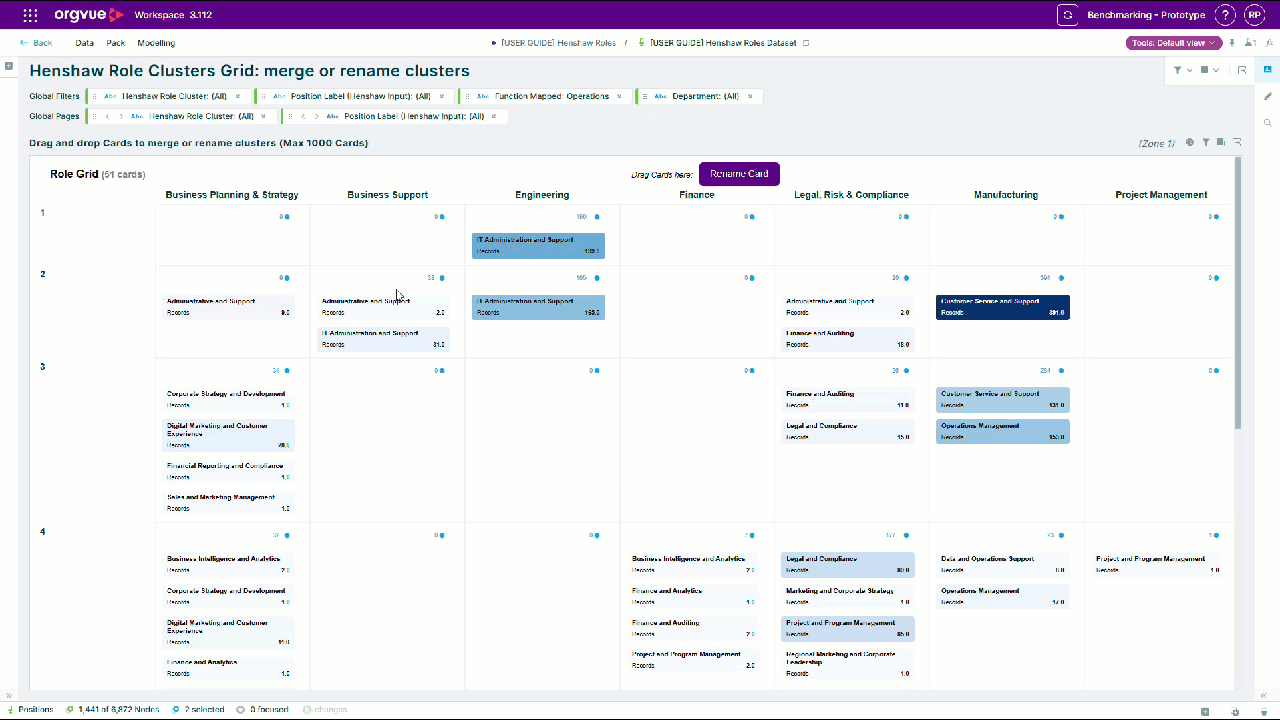Expand the square colour dropdown chevron
This screenshot has width=1280, height=720.
coord(1216,70)
